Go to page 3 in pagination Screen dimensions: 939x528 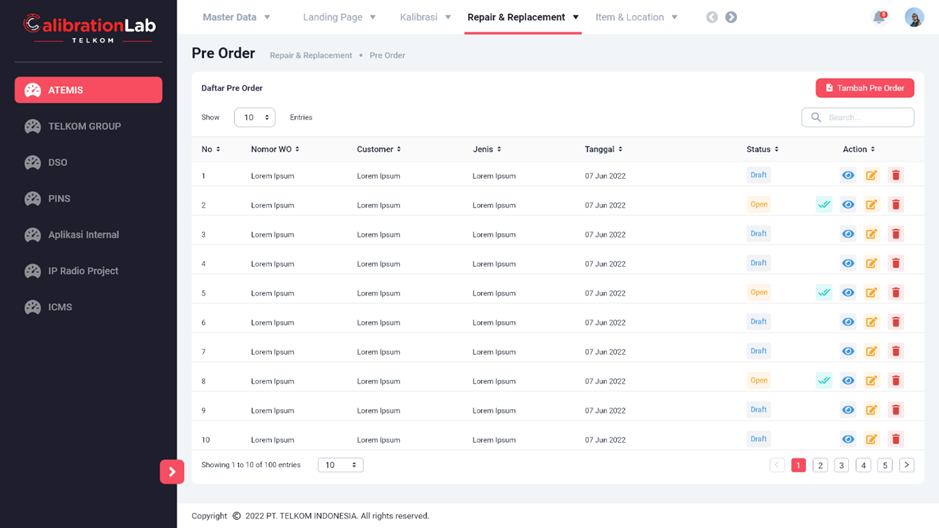841,465
